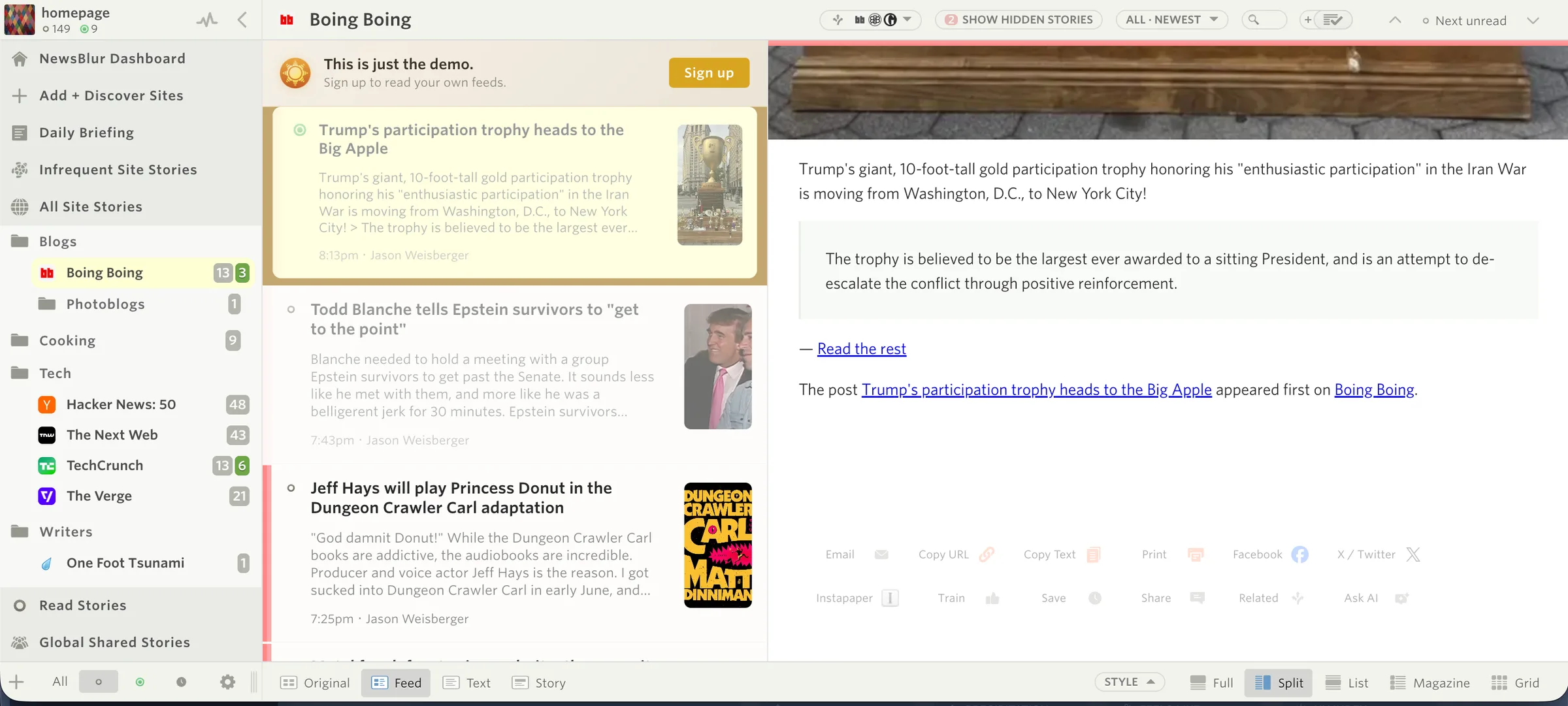
Task: Share the story on Facebook
Action: (1270, 554)
